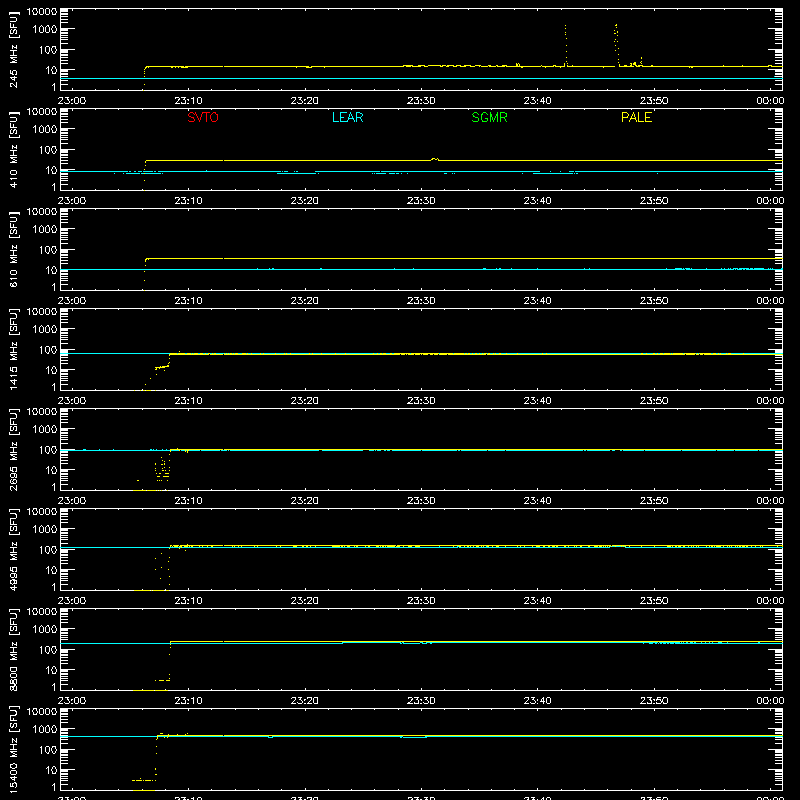This screenshot has width=800, height=800.
Task: Click the 23:40 tick label under the 245 MHz plot
Action: 537,101
